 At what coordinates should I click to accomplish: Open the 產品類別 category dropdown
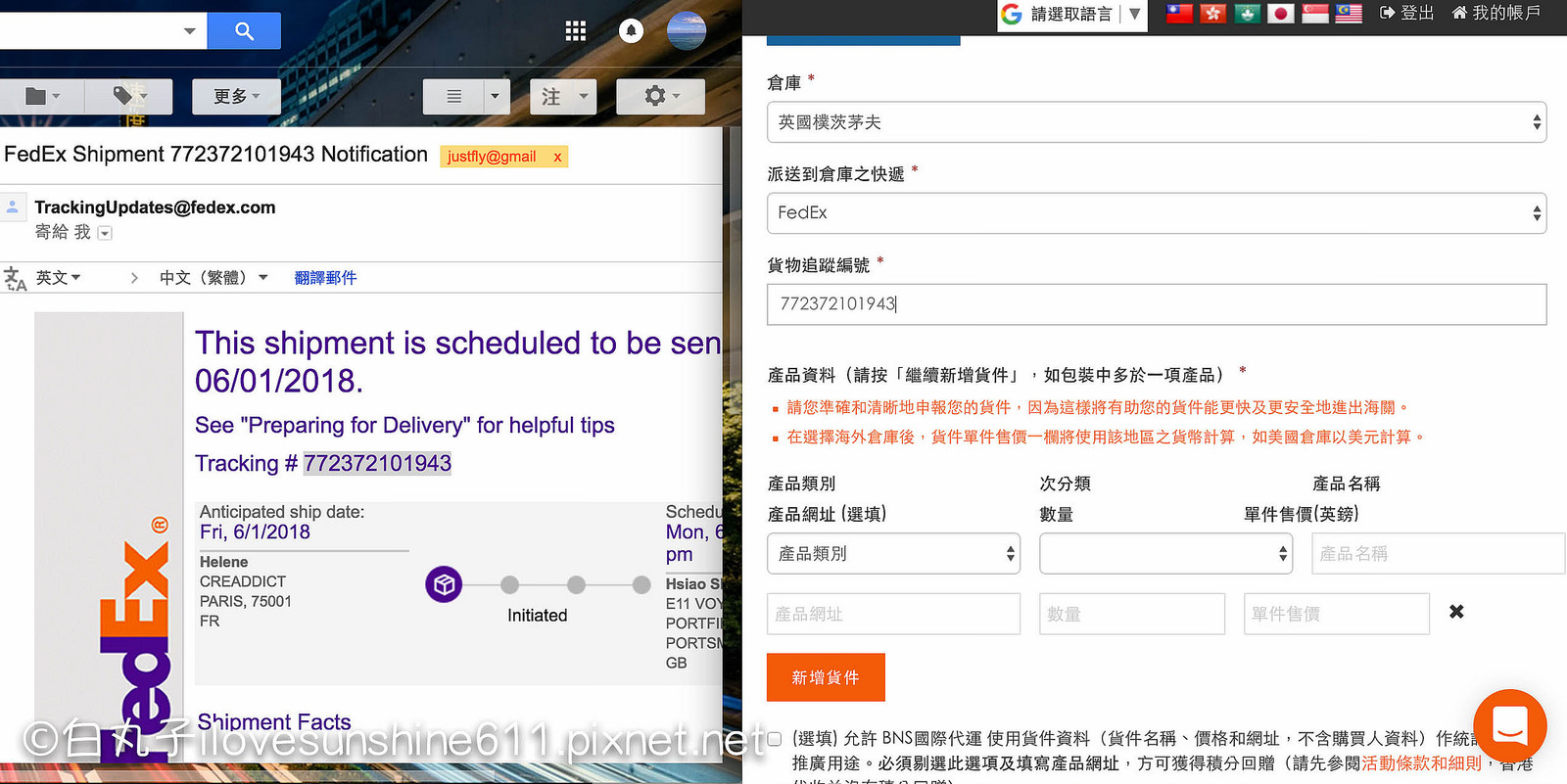tap(893, 554)
